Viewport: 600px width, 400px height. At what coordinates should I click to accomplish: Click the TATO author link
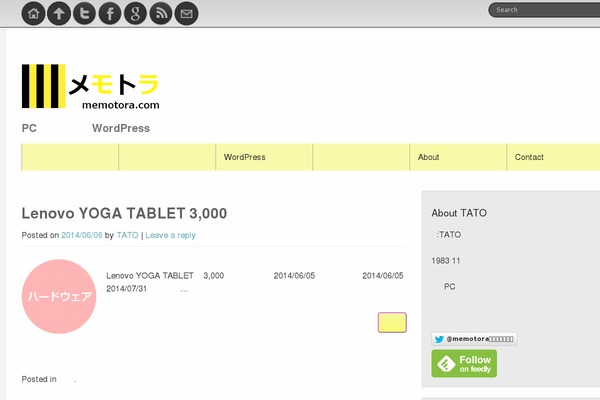[x=127, y=235]
